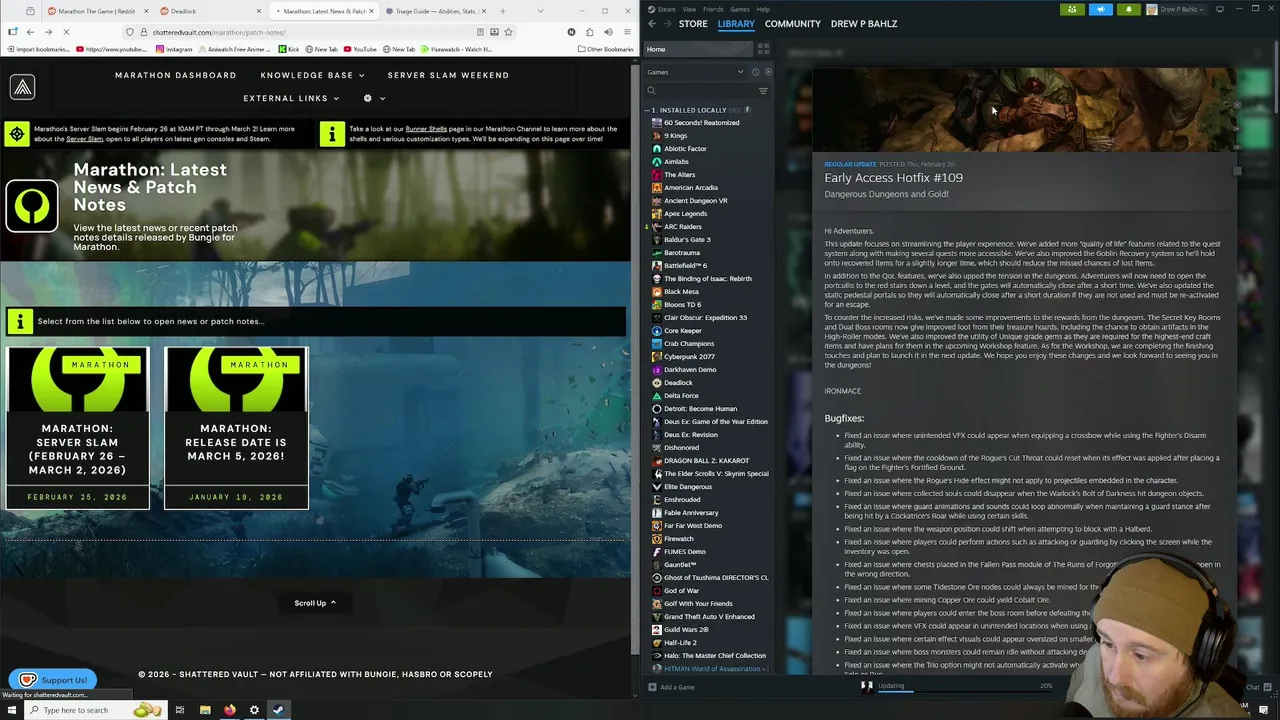Bookmark this page with the star icon
The image size is (1280, 720).
point(508,32)
